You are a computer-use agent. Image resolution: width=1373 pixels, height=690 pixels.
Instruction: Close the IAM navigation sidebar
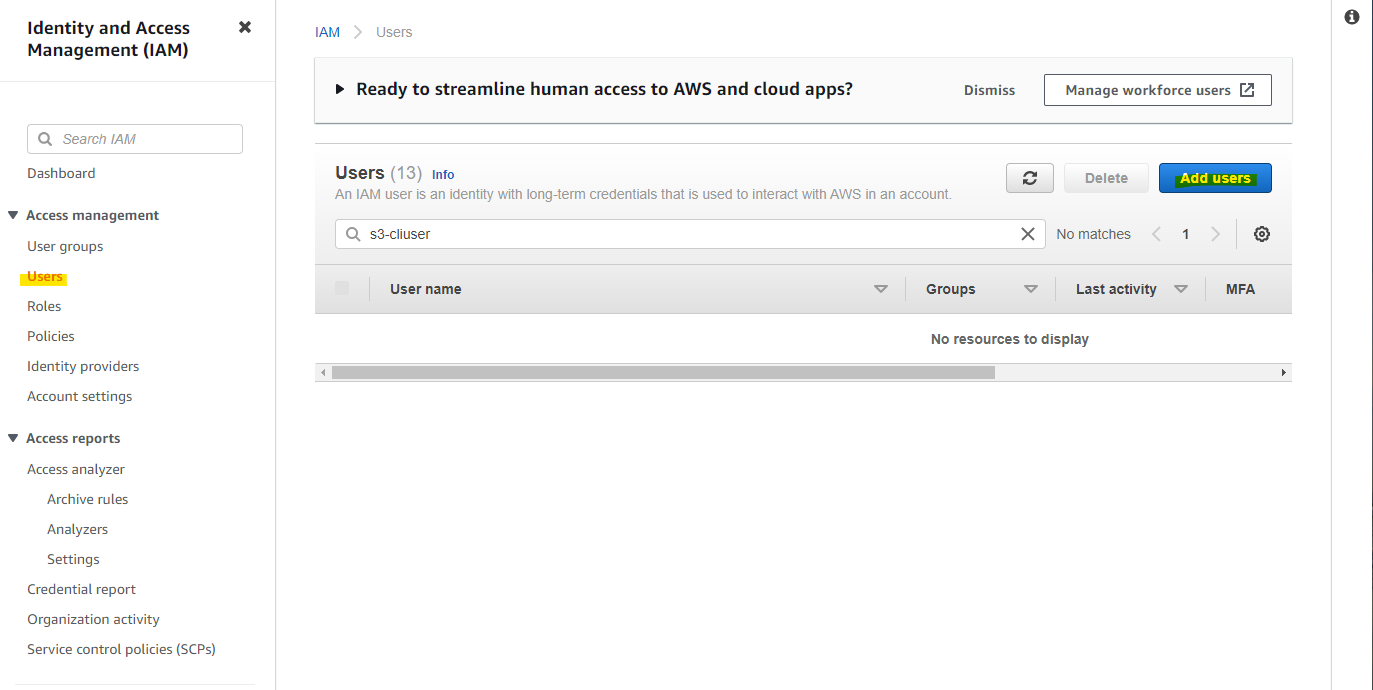coord(245,27)
